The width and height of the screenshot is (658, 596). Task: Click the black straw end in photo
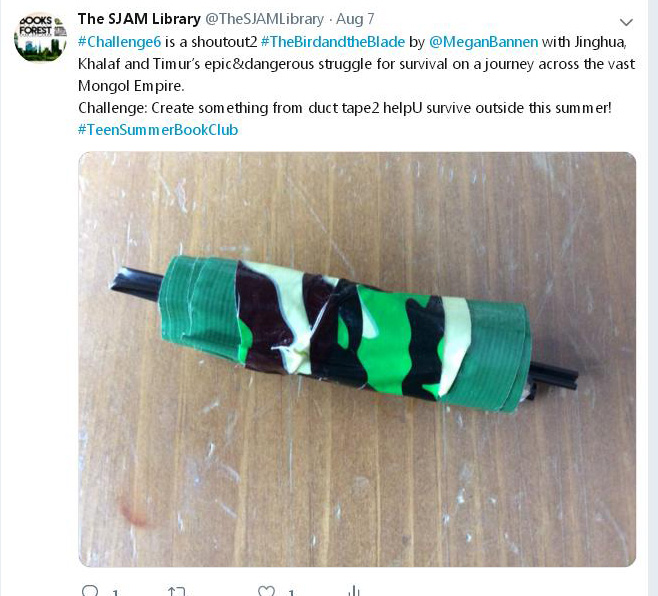pyautogui.click(x=136, y=281)
